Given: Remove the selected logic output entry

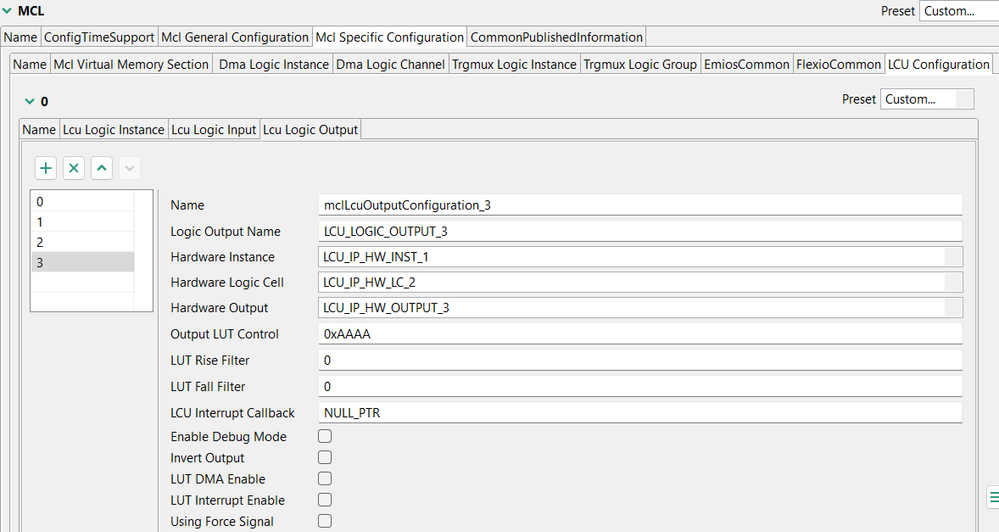Looking at the screenshot, I should pyautogui.click(x=74, y=168).
